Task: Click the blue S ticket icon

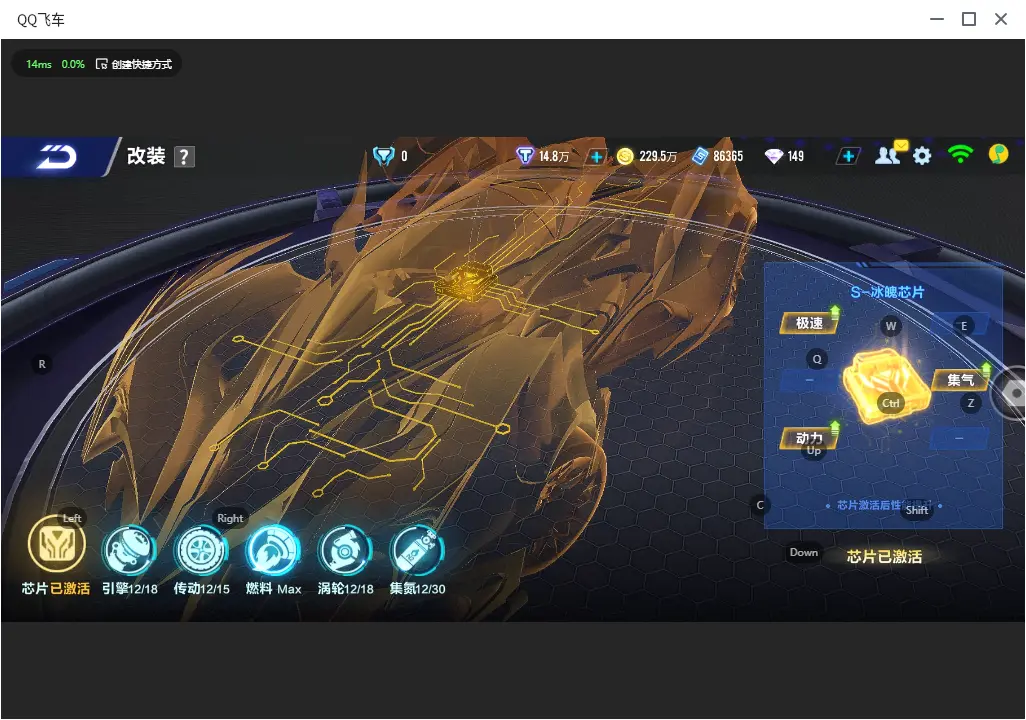Action: tap(700, 156)
